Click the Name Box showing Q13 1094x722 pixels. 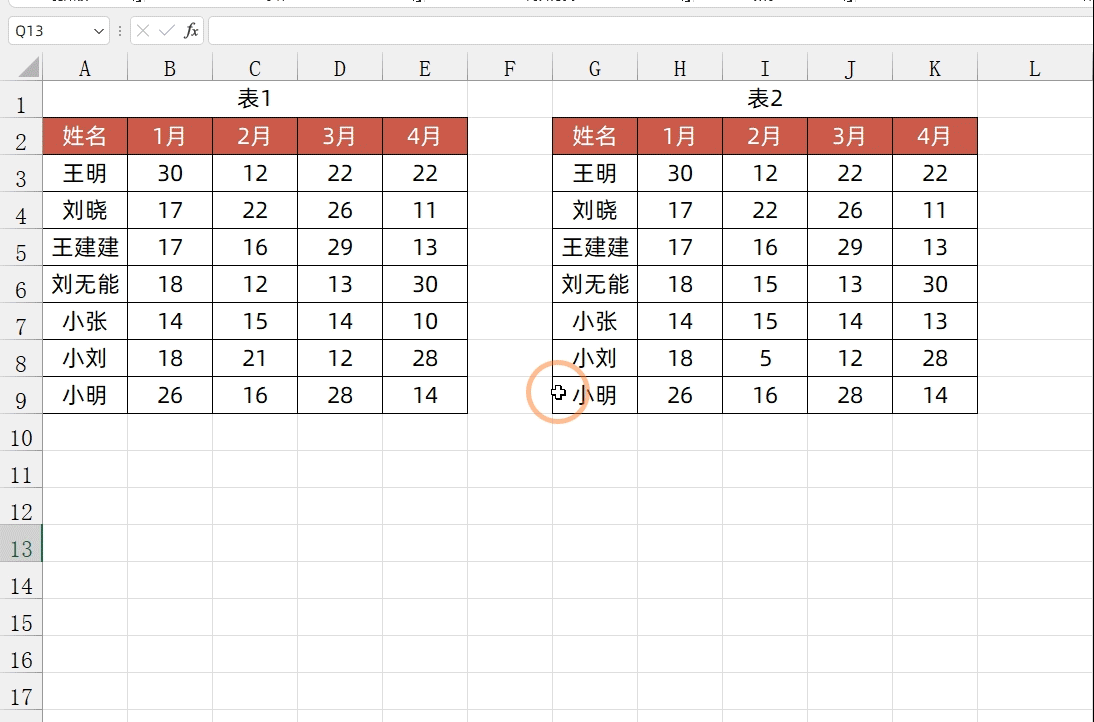(48, 31)
